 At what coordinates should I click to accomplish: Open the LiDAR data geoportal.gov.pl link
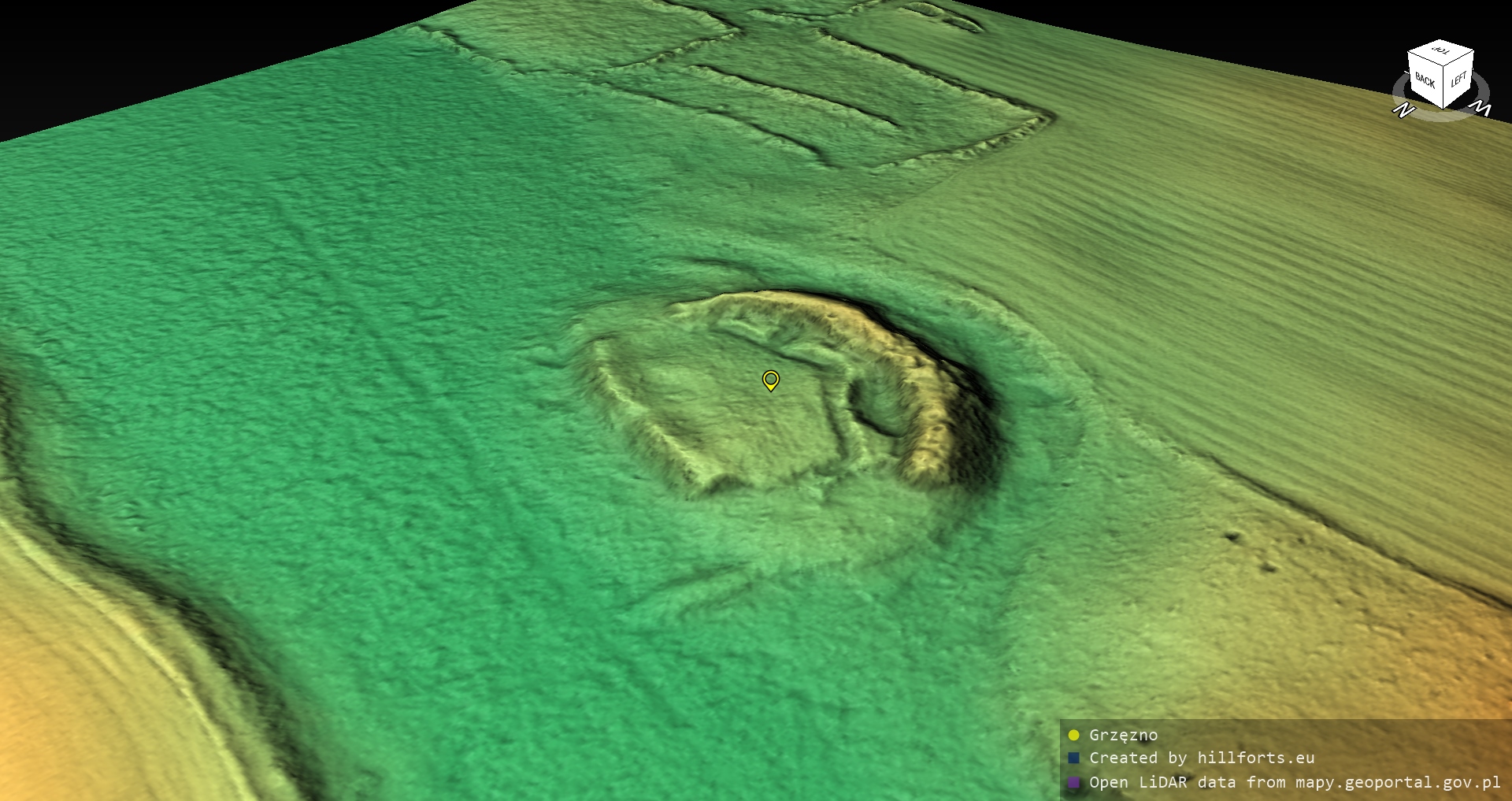(x=1295, y=783)
